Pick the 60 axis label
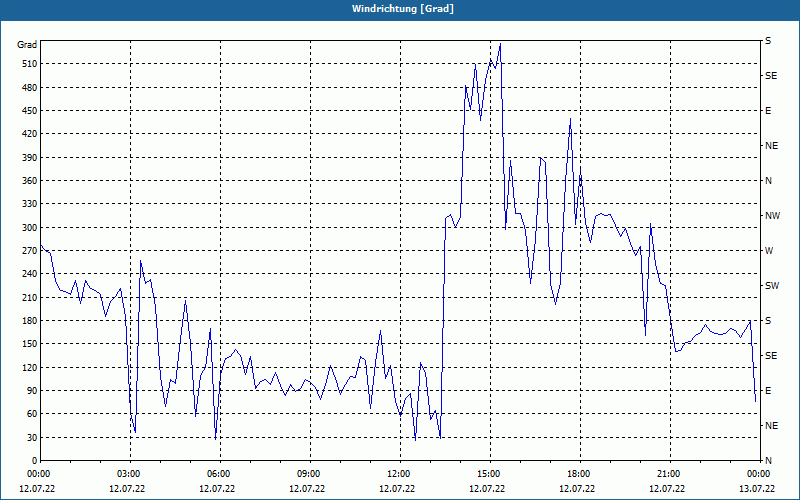800x500 pixels. point(32,414)
